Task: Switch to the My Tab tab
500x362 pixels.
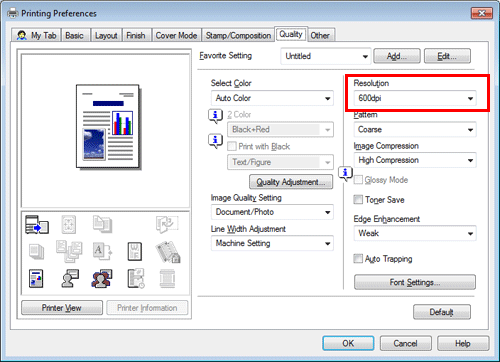Action: click(36, 35)
